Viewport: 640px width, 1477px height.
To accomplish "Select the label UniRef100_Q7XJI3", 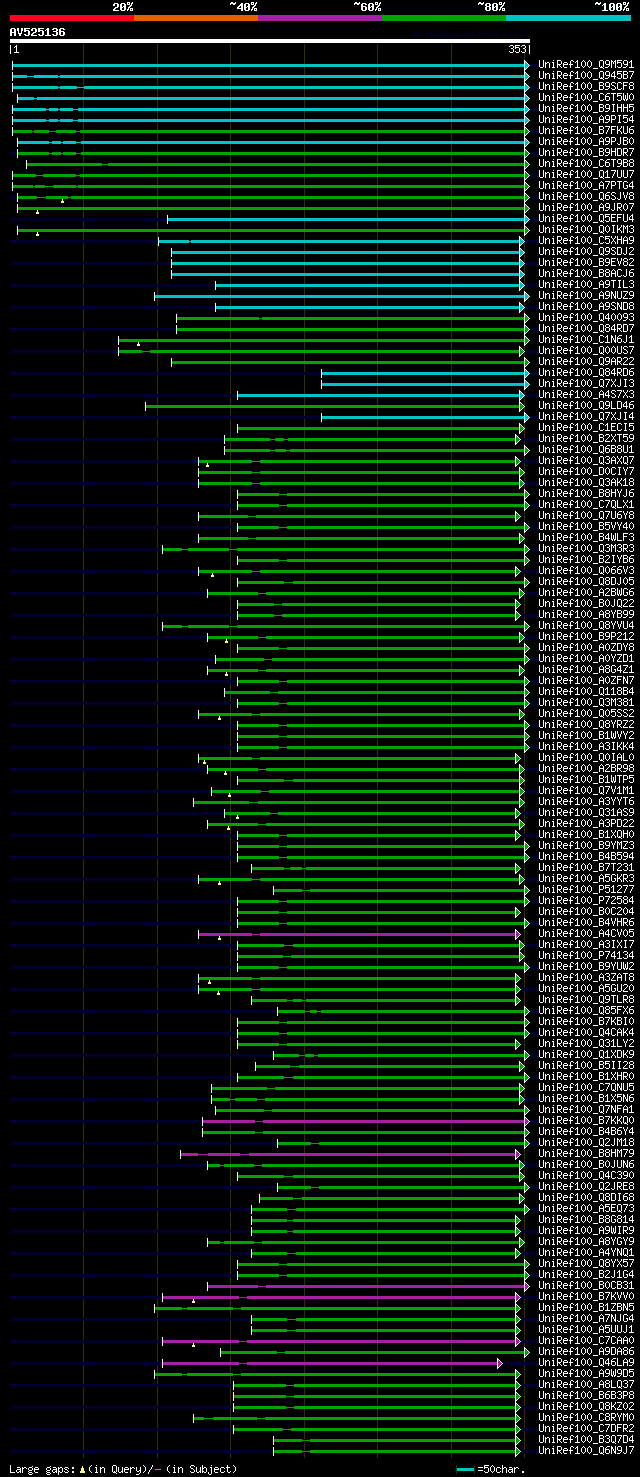I will [x=586, y=384].
